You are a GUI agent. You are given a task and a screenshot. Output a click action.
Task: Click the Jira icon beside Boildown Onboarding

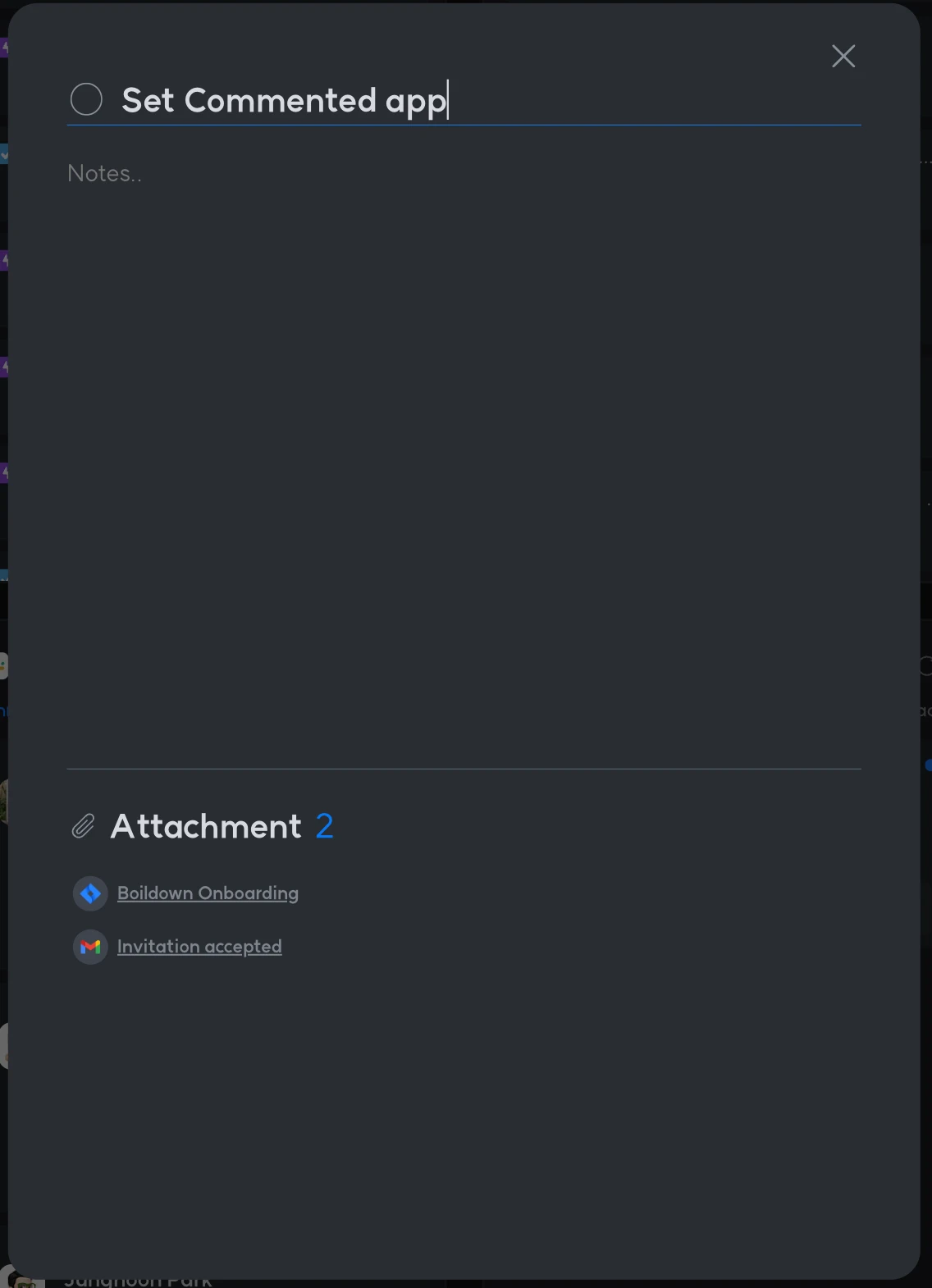coord(90,893)
